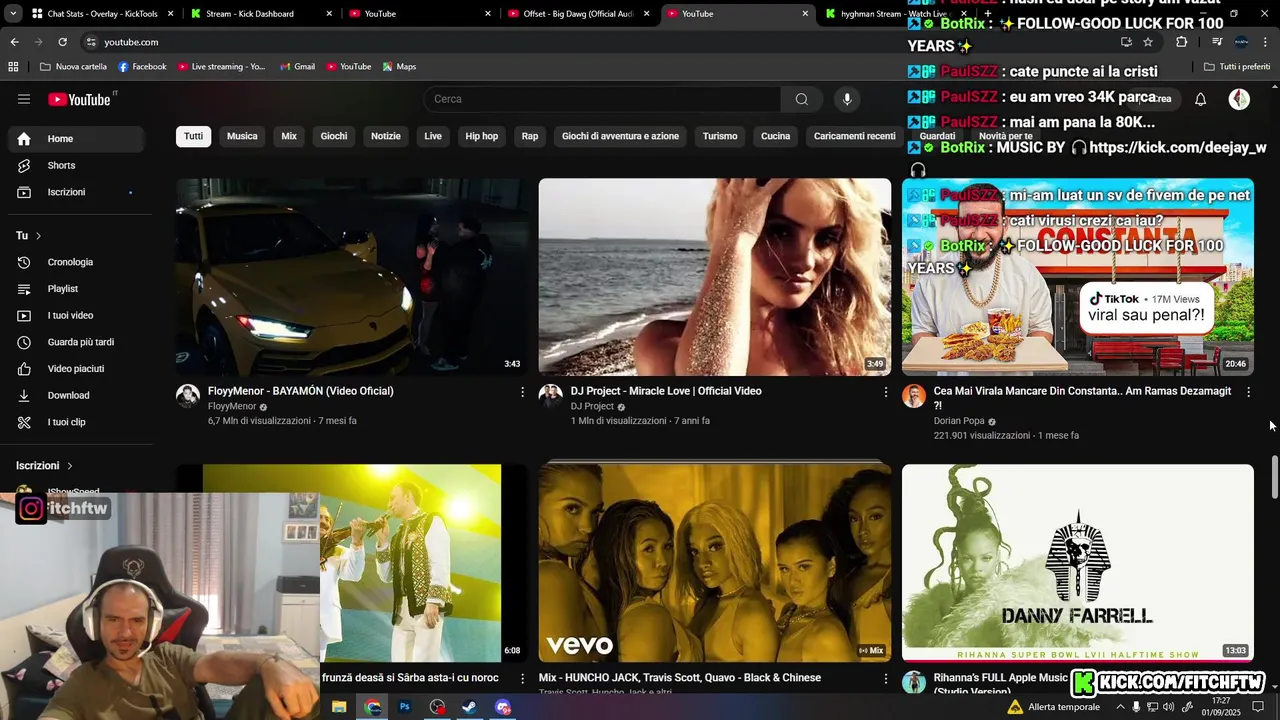Open I tuoi clip
The image size is (1280, 720).
(76, 422)
